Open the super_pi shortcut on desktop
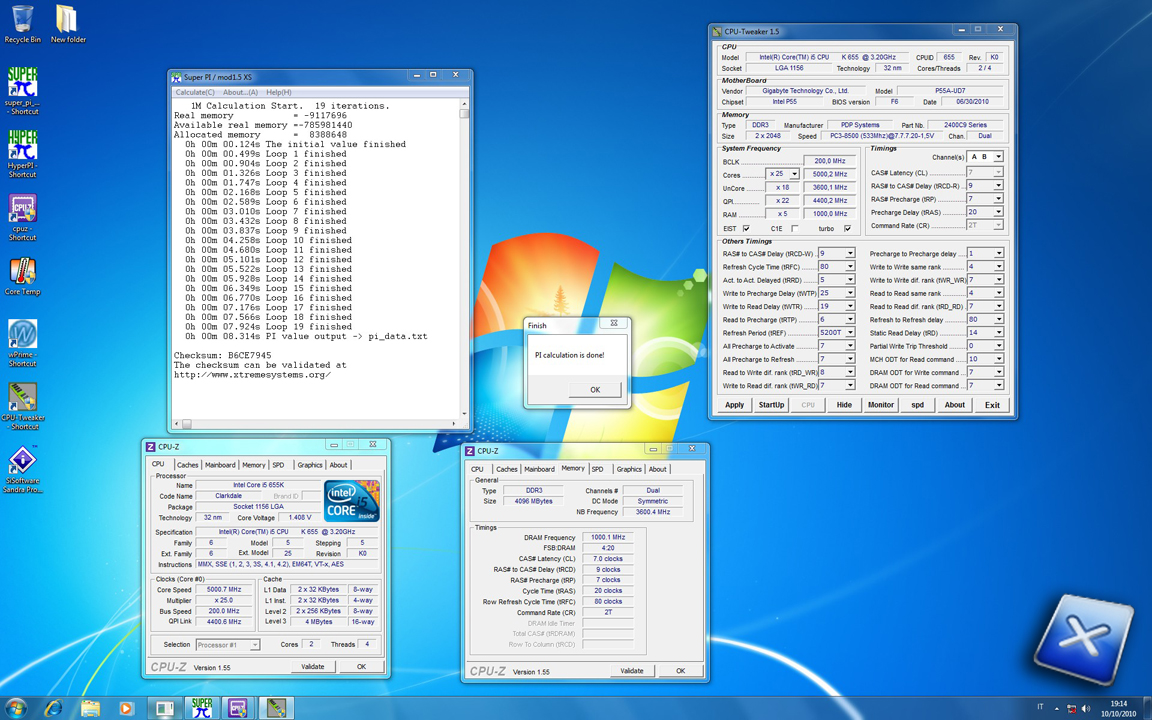The width and height of the screenshot is (1152, 720). (22, 84)
